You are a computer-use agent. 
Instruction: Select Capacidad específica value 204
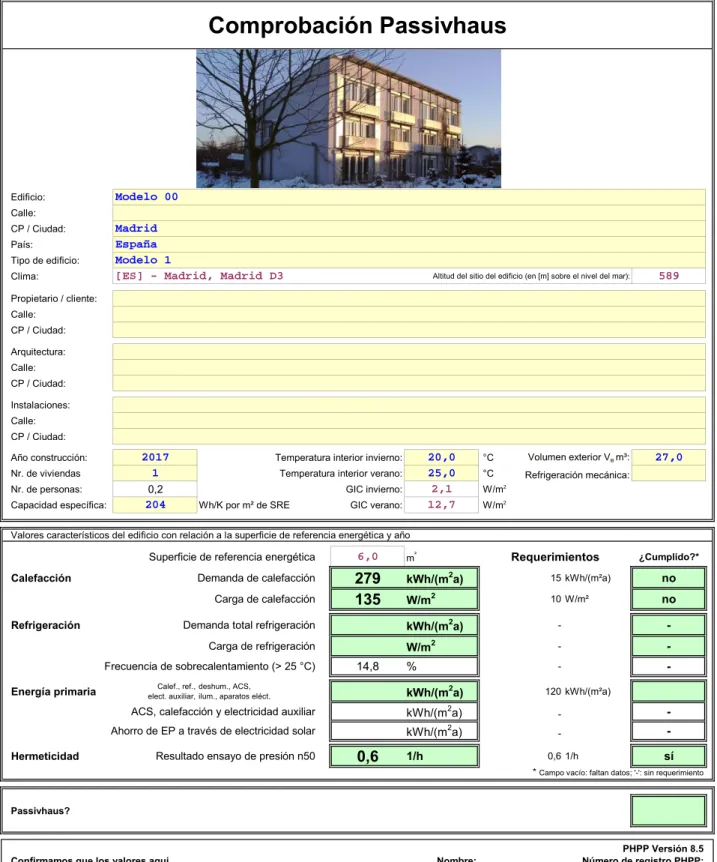155,505
